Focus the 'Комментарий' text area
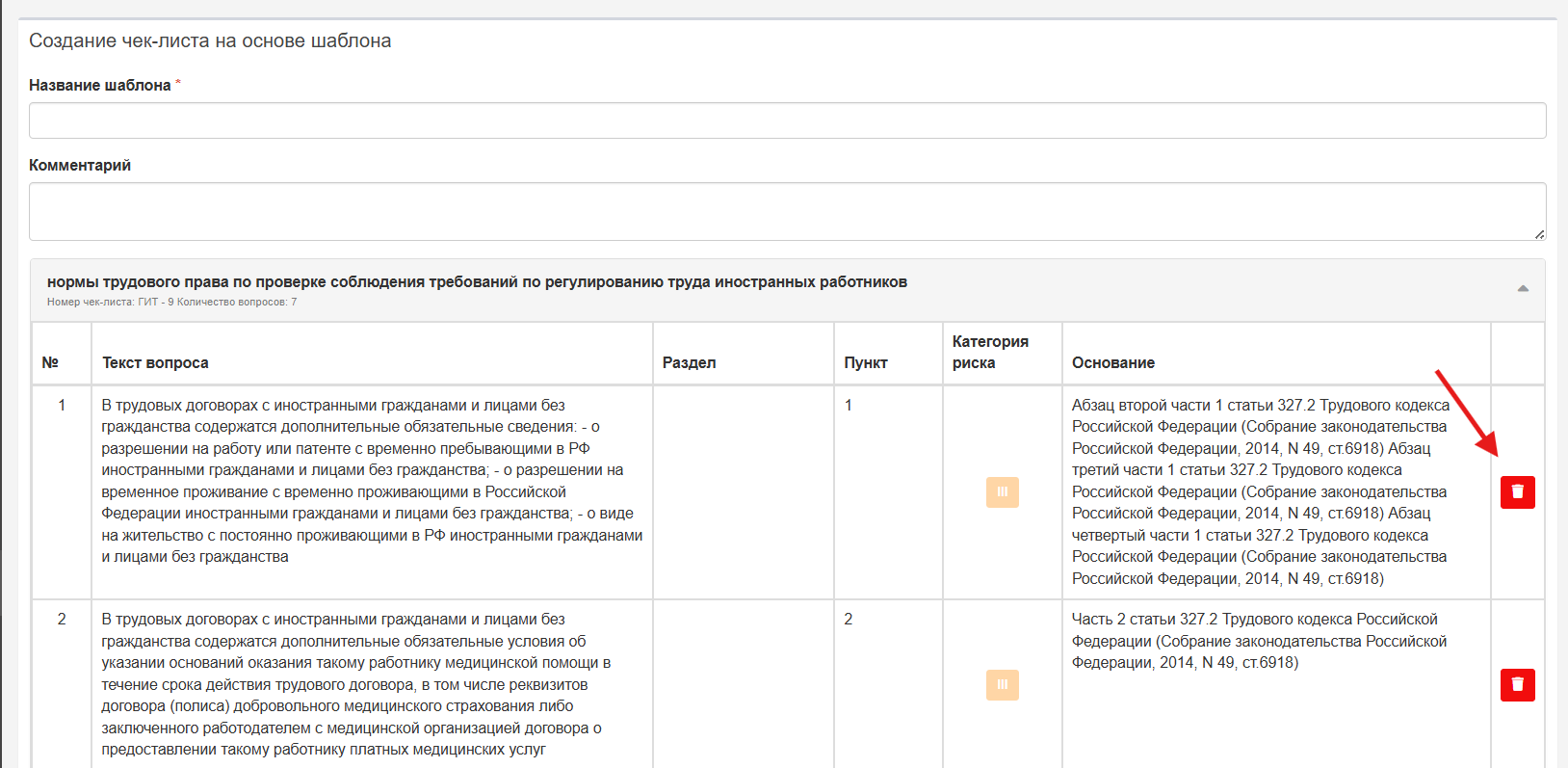 click(x=787, y=211)
